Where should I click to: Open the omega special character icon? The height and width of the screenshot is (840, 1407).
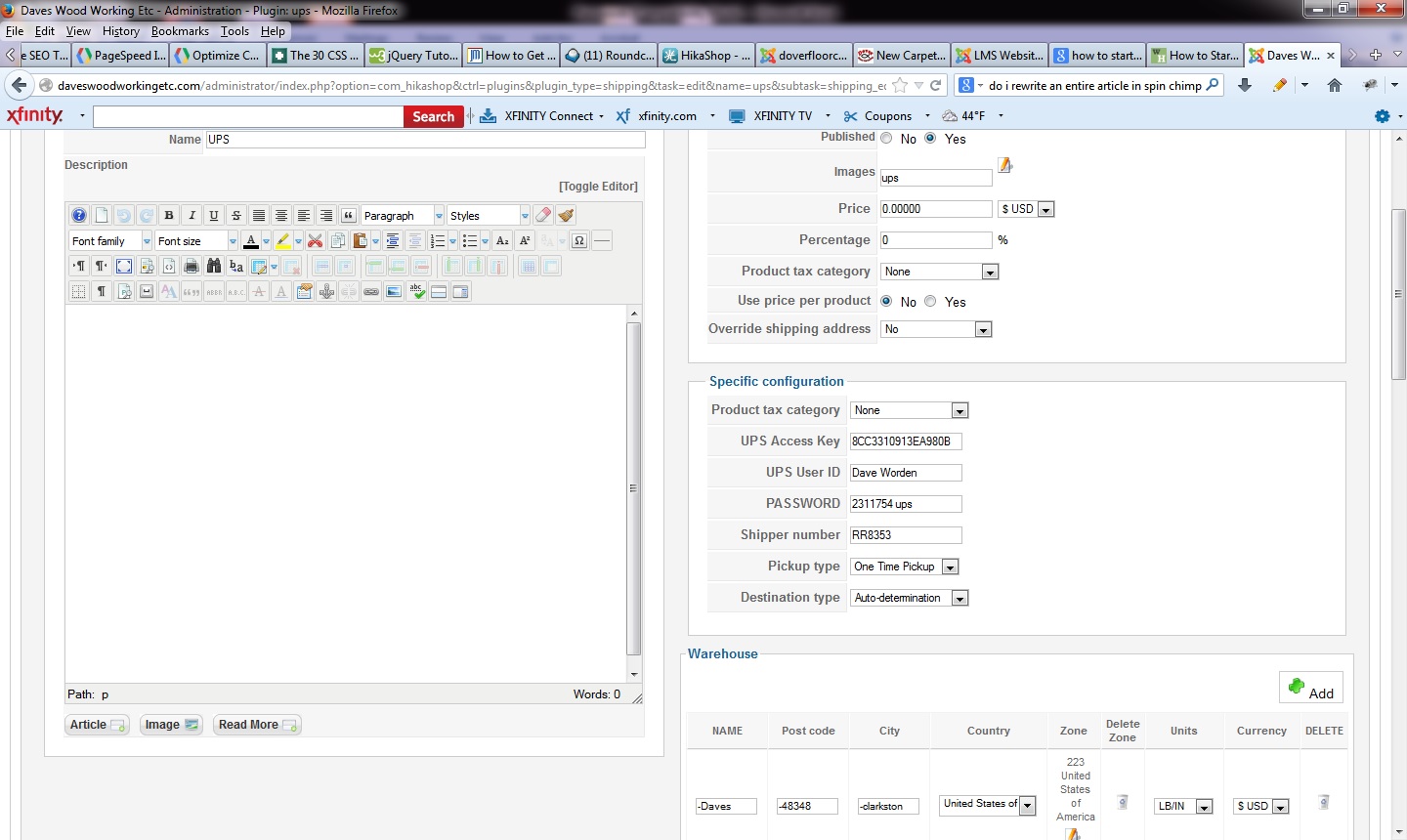tap(579, 240)
